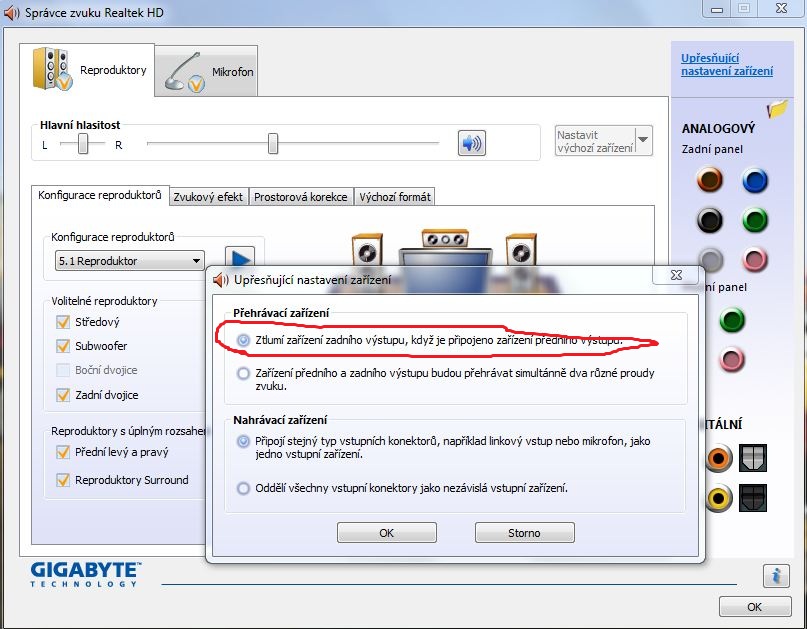Switch to the Reproduktory device tab

point(87,70)
